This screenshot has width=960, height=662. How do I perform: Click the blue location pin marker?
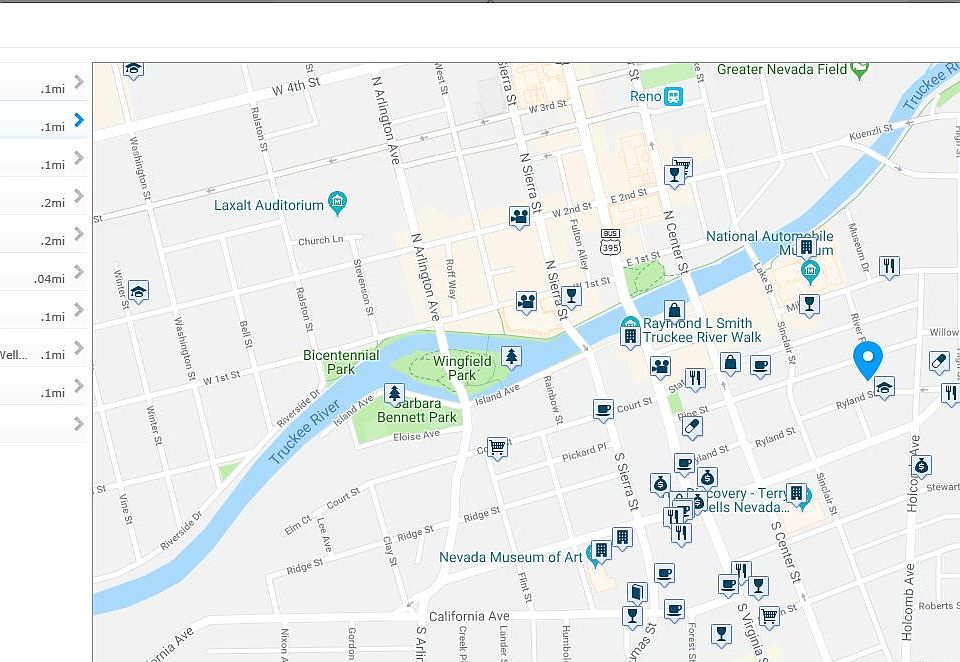click(x=868, y=360)
